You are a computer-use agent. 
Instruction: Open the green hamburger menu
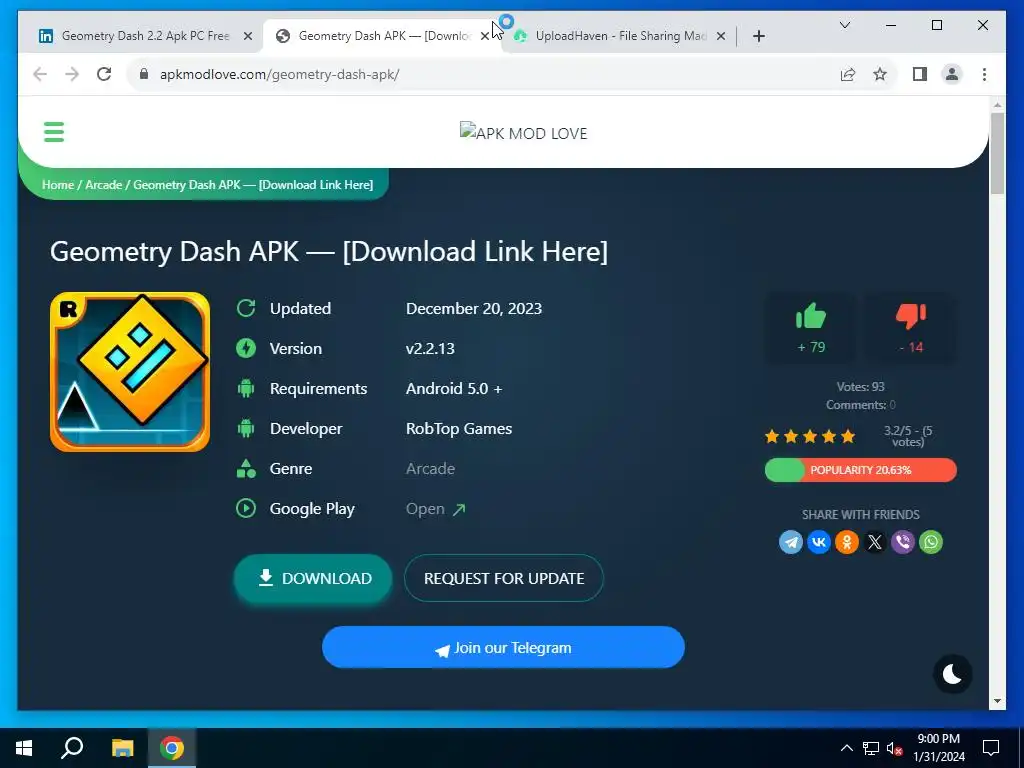(54, 132)
